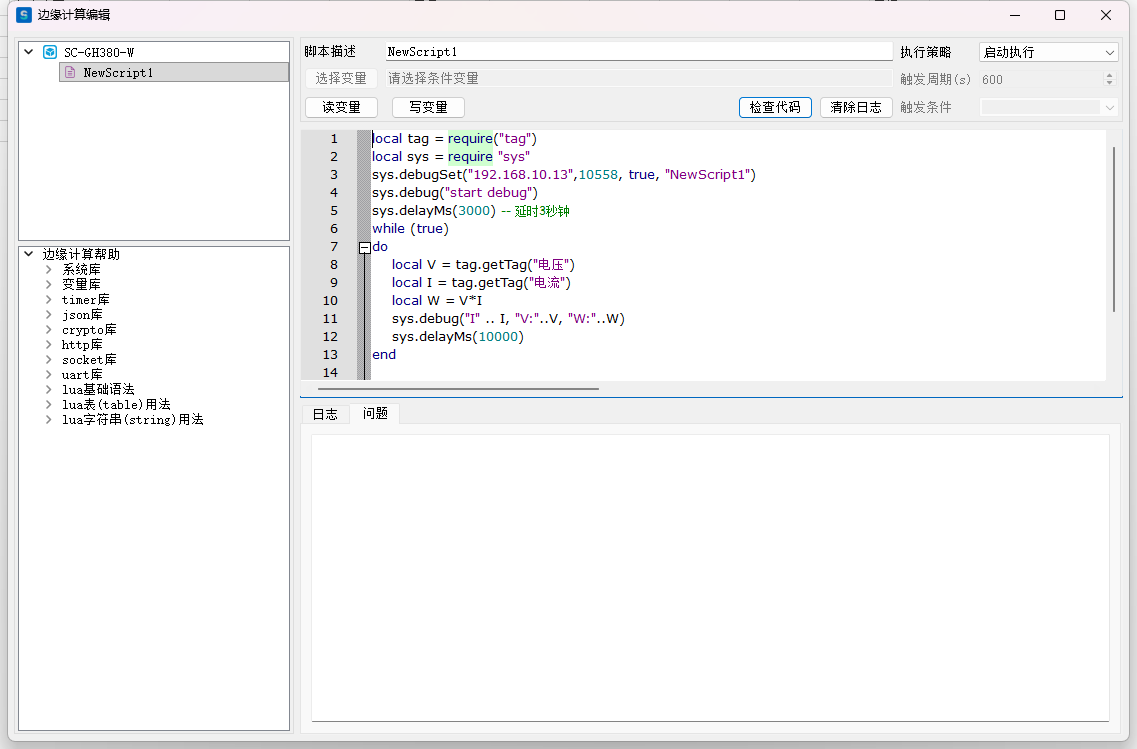Click the 脚本描述 input field

click(x=638, y=52)
